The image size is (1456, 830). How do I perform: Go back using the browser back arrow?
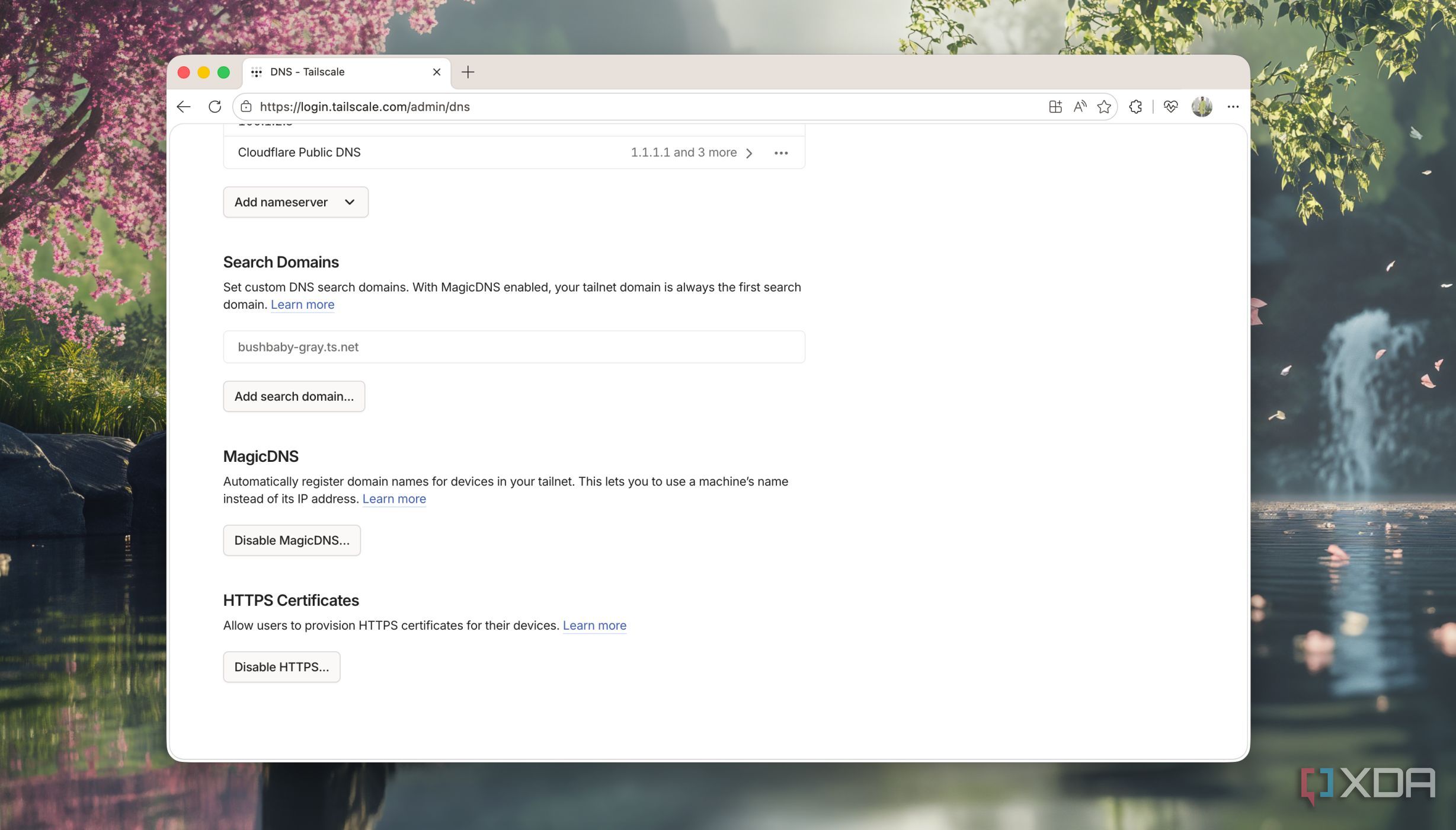pyautogui.click(x=184, y=107)
